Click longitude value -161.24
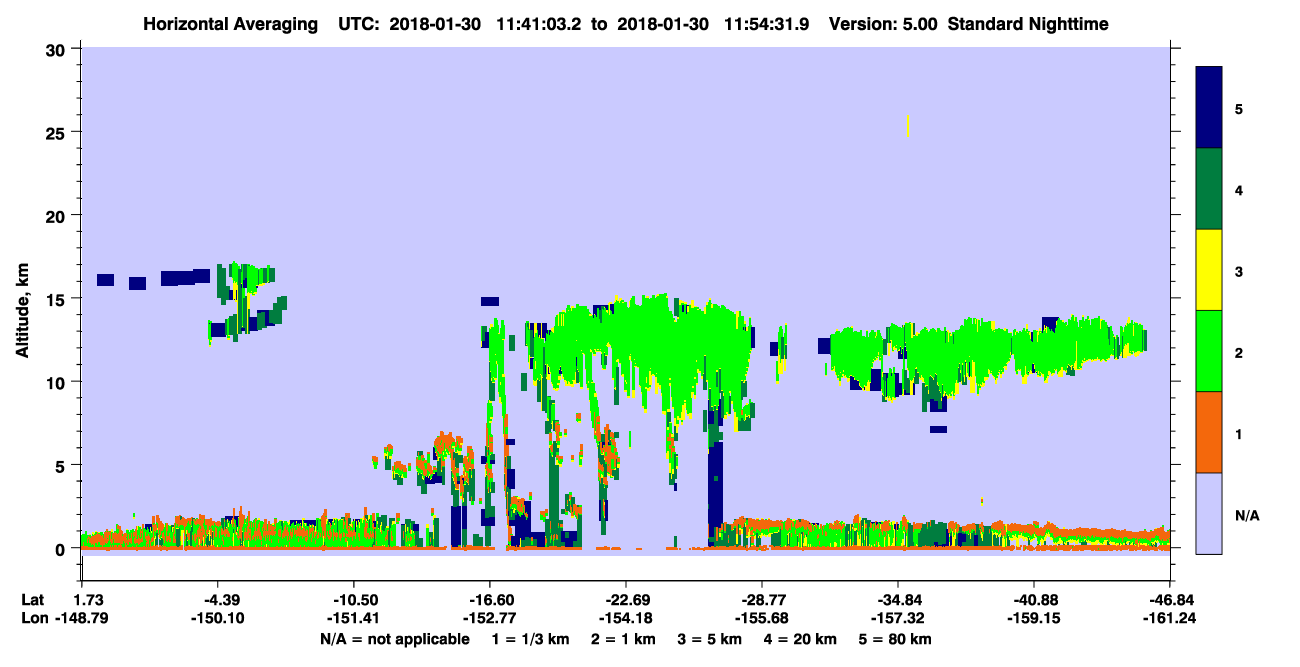This screenshot has width=1300, height=667. pyautogui.click(x=1169, y=618)
